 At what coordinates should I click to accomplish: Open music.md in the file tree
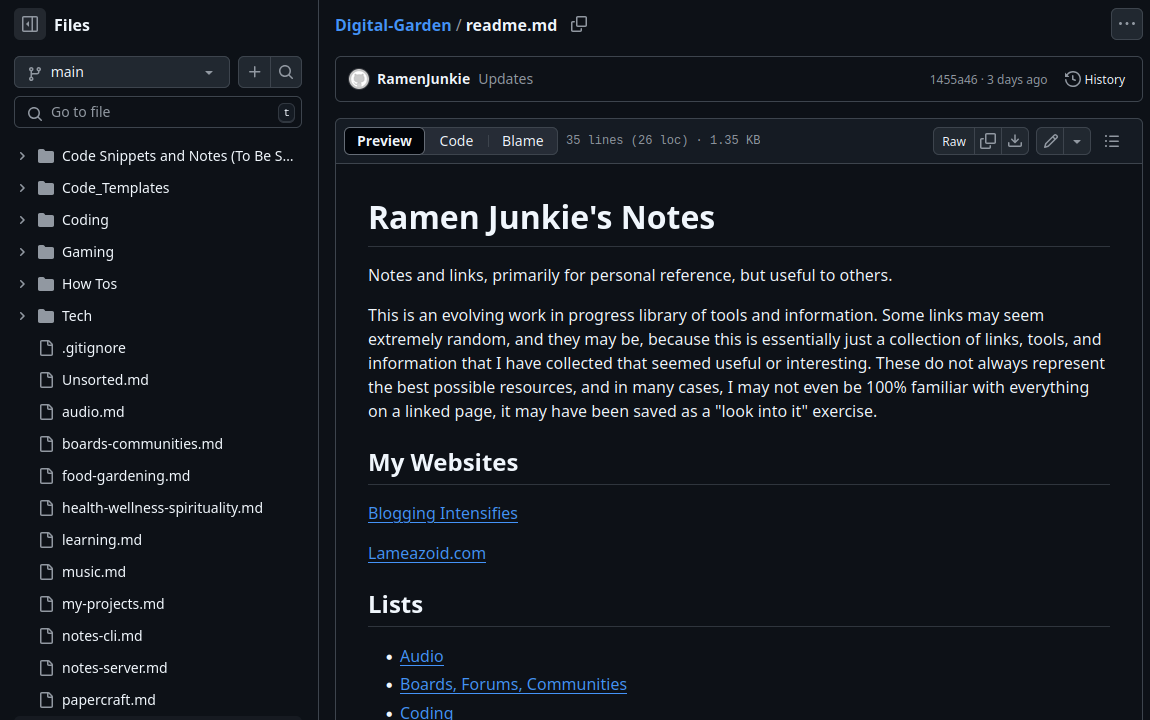[94, 572]
